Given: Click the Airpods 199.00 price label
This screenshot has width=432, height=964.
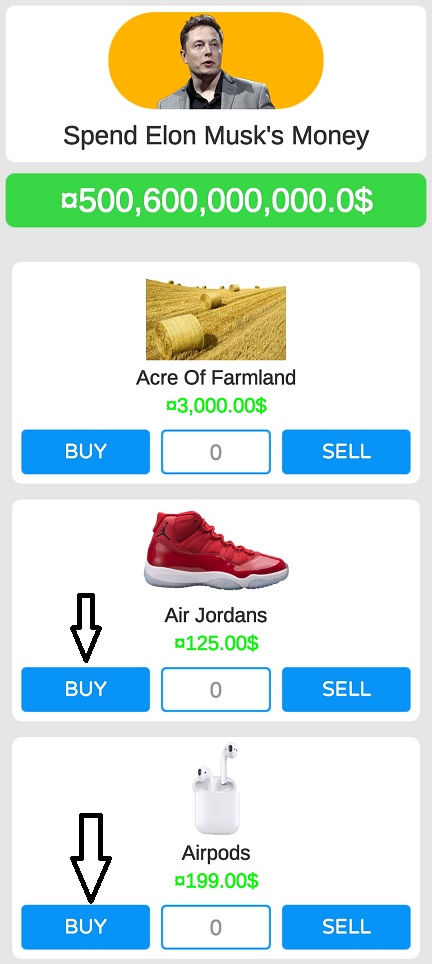Looking at the screenshot, I should [216, 881].
